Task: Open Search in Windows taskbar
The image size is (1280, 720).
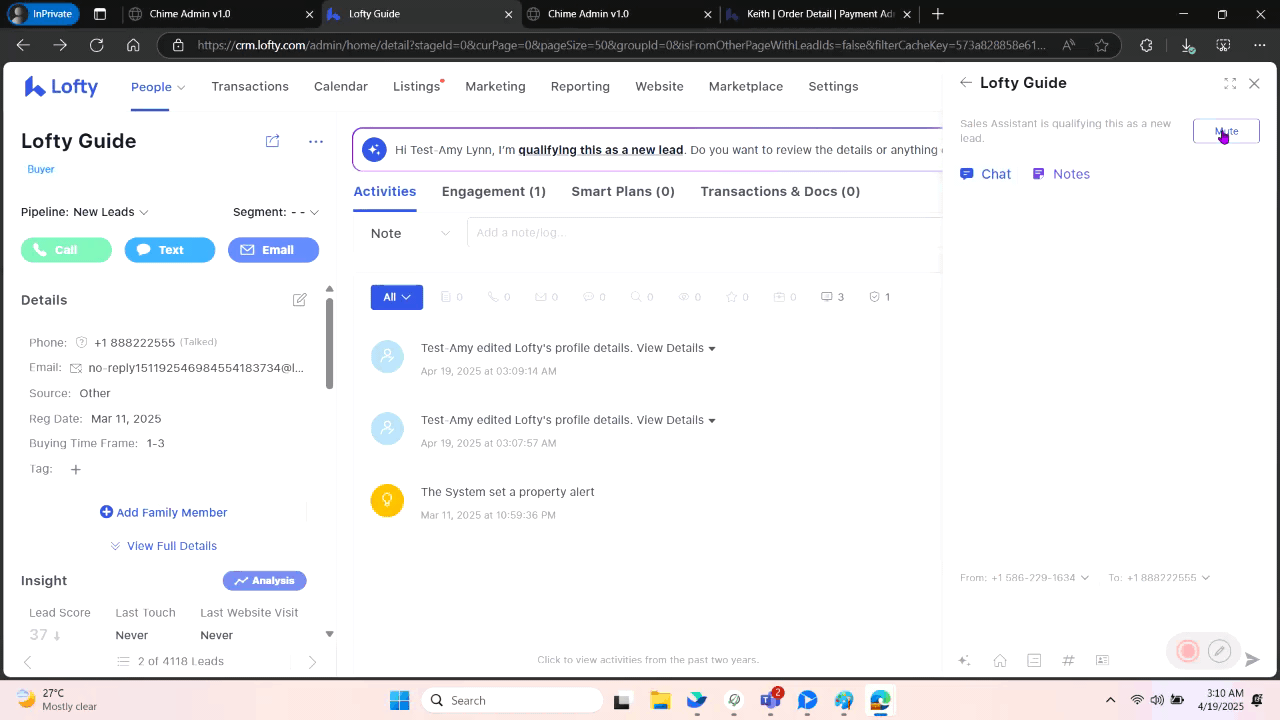Action: point(512,700)
